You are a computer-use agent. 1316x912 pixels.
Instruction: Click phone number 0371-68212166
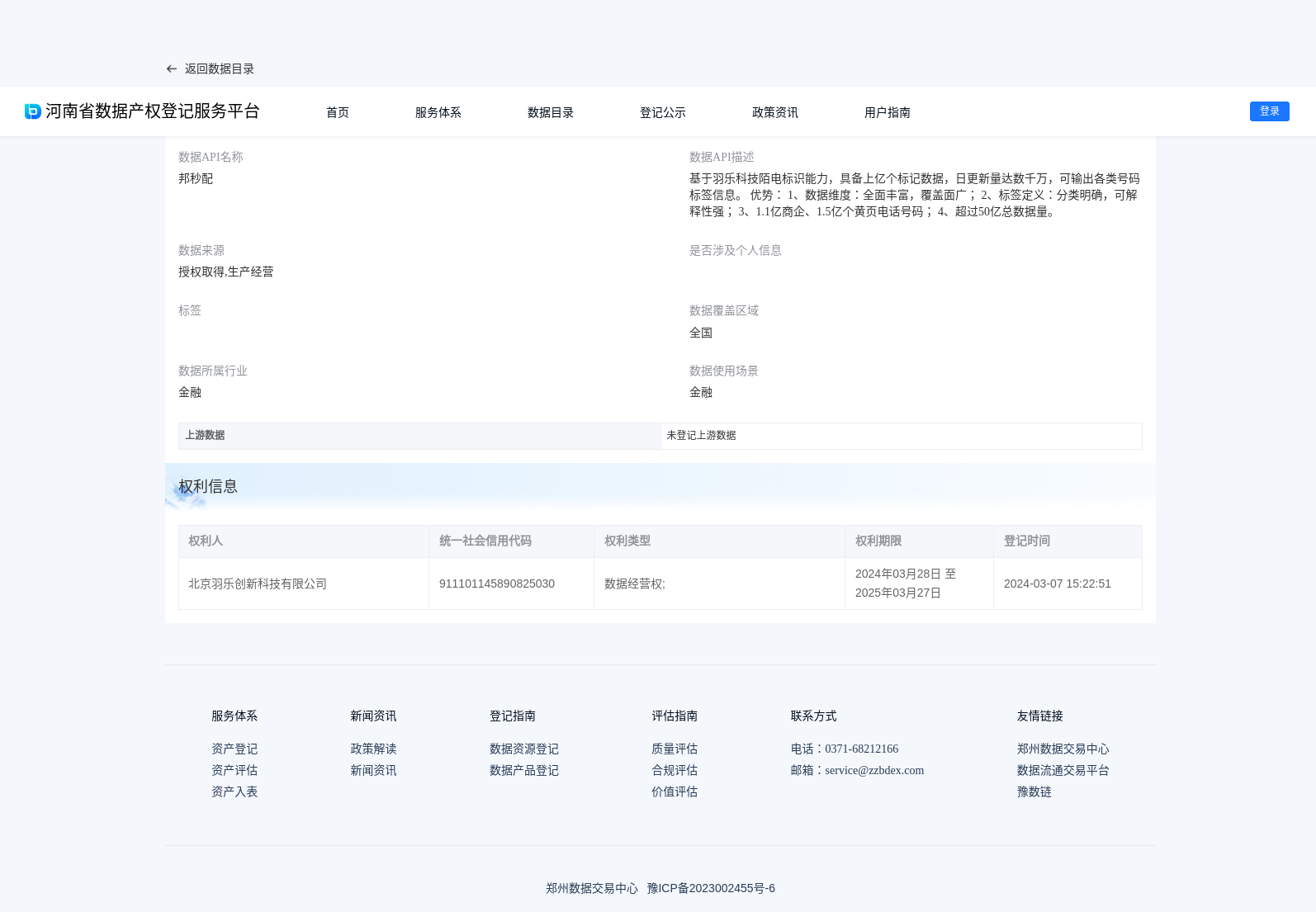point(862,749)
